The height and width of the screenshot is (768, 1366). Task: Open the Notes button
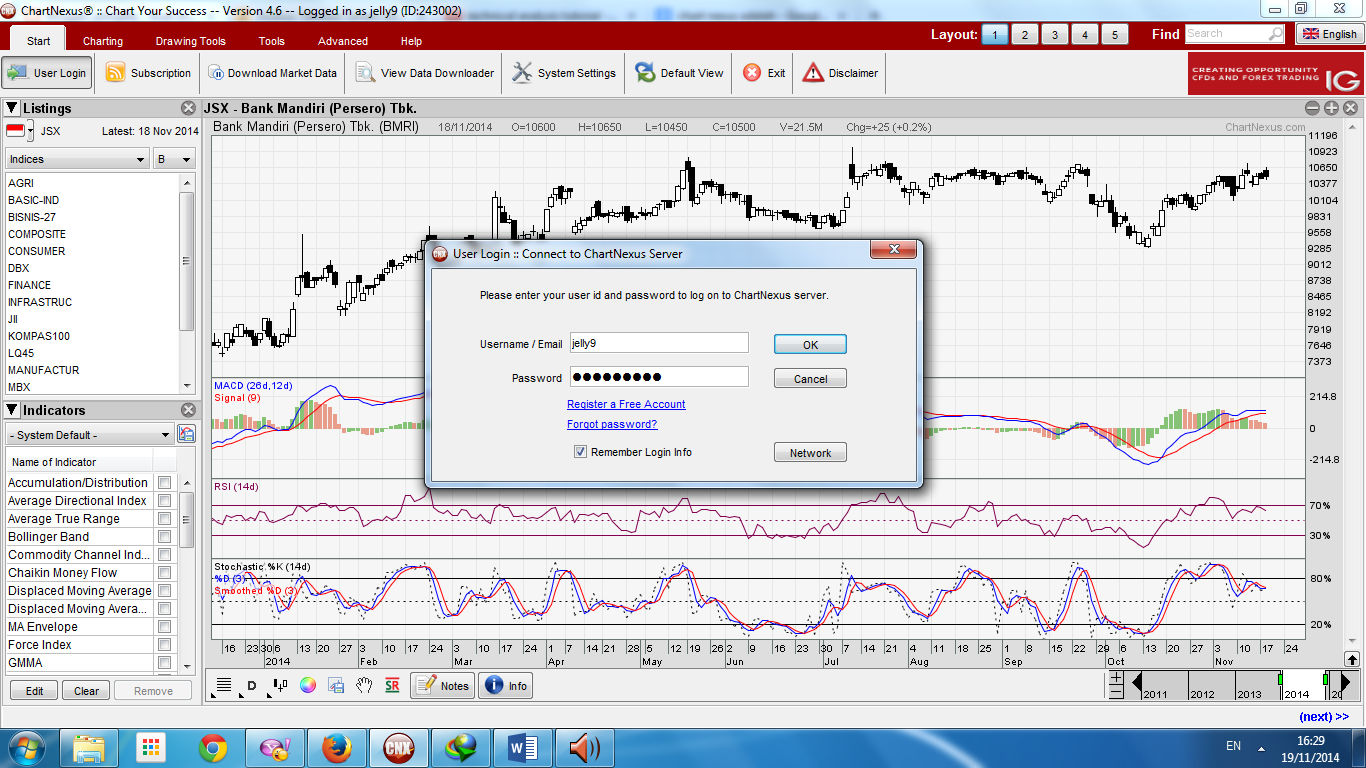point(442,686)
